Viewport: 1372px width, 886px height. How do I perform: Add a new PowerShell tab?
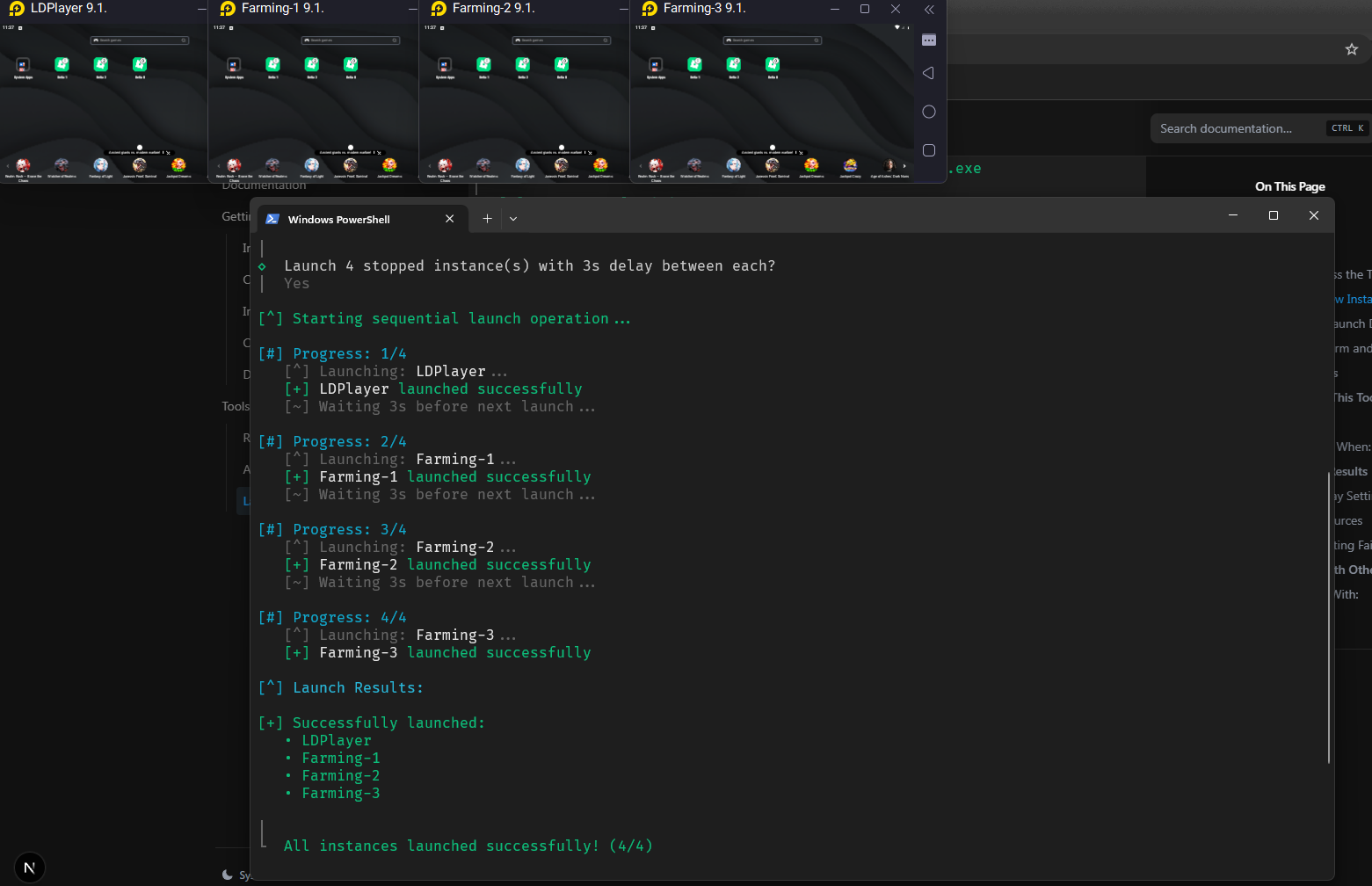pyautogui.click(x=487, y=219)
